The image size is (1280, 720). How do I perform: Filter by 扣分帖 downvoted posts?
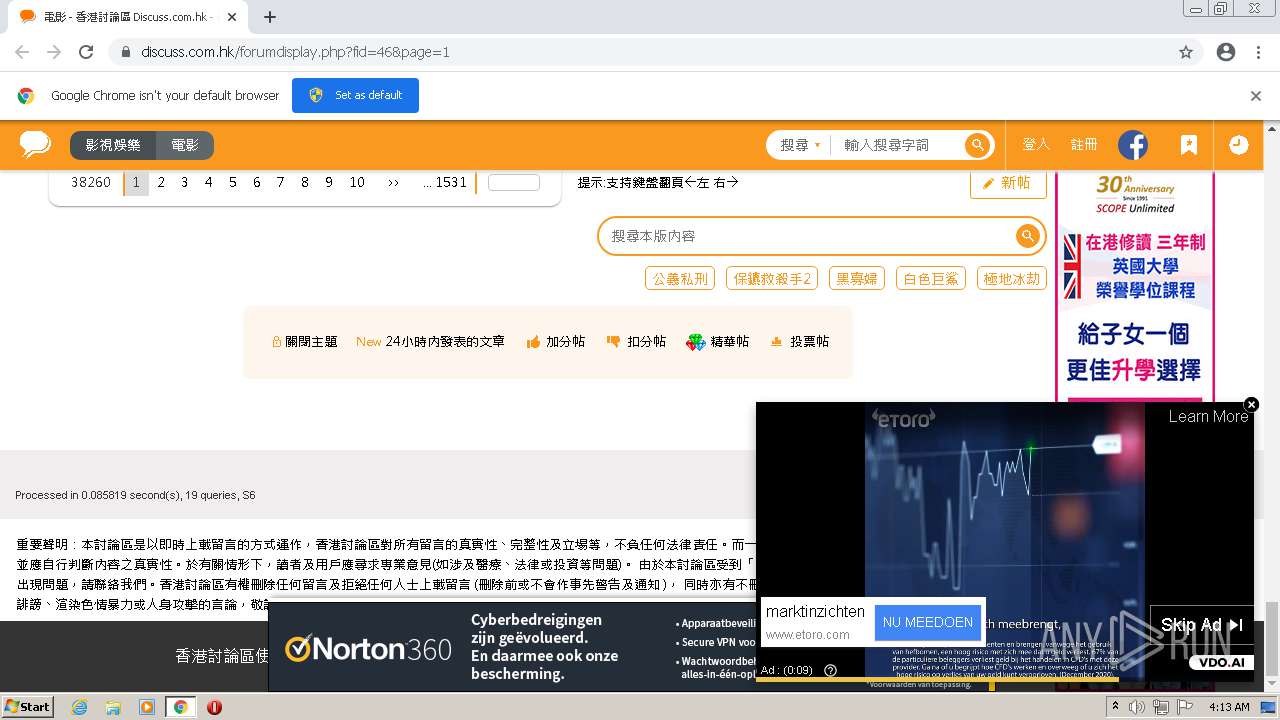click(x=636, y=342)
